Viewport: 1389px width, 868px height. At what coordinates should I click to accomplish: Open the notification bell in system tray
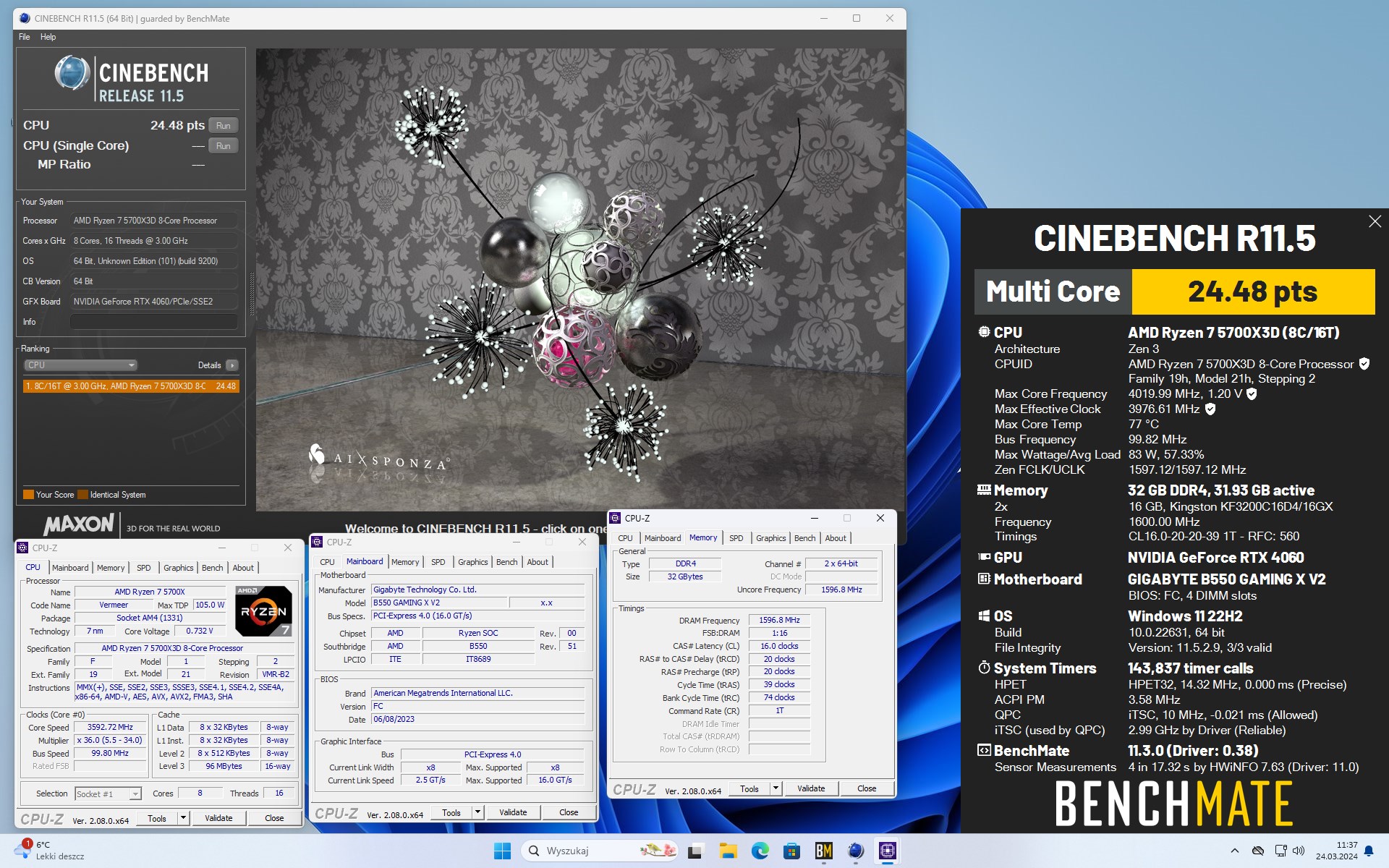1369,851
